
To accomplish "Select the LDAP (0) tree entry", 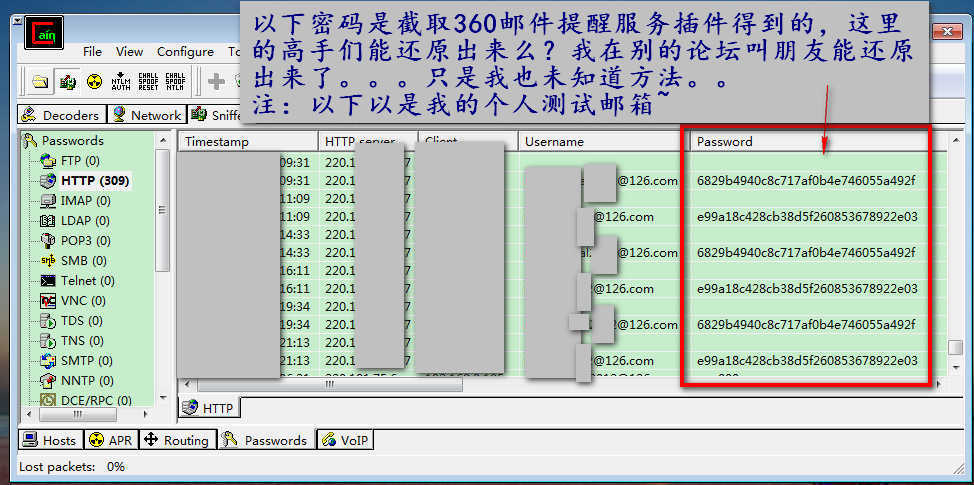I will pyautogui.click(x=75, y=220).
